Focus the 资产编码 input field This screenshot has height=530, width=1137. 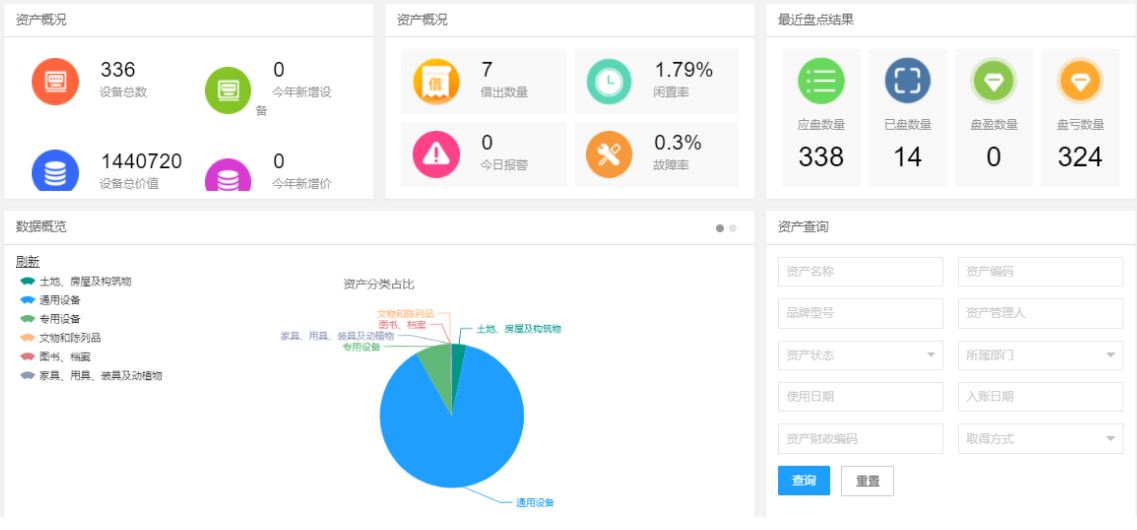coord(1040,272)
